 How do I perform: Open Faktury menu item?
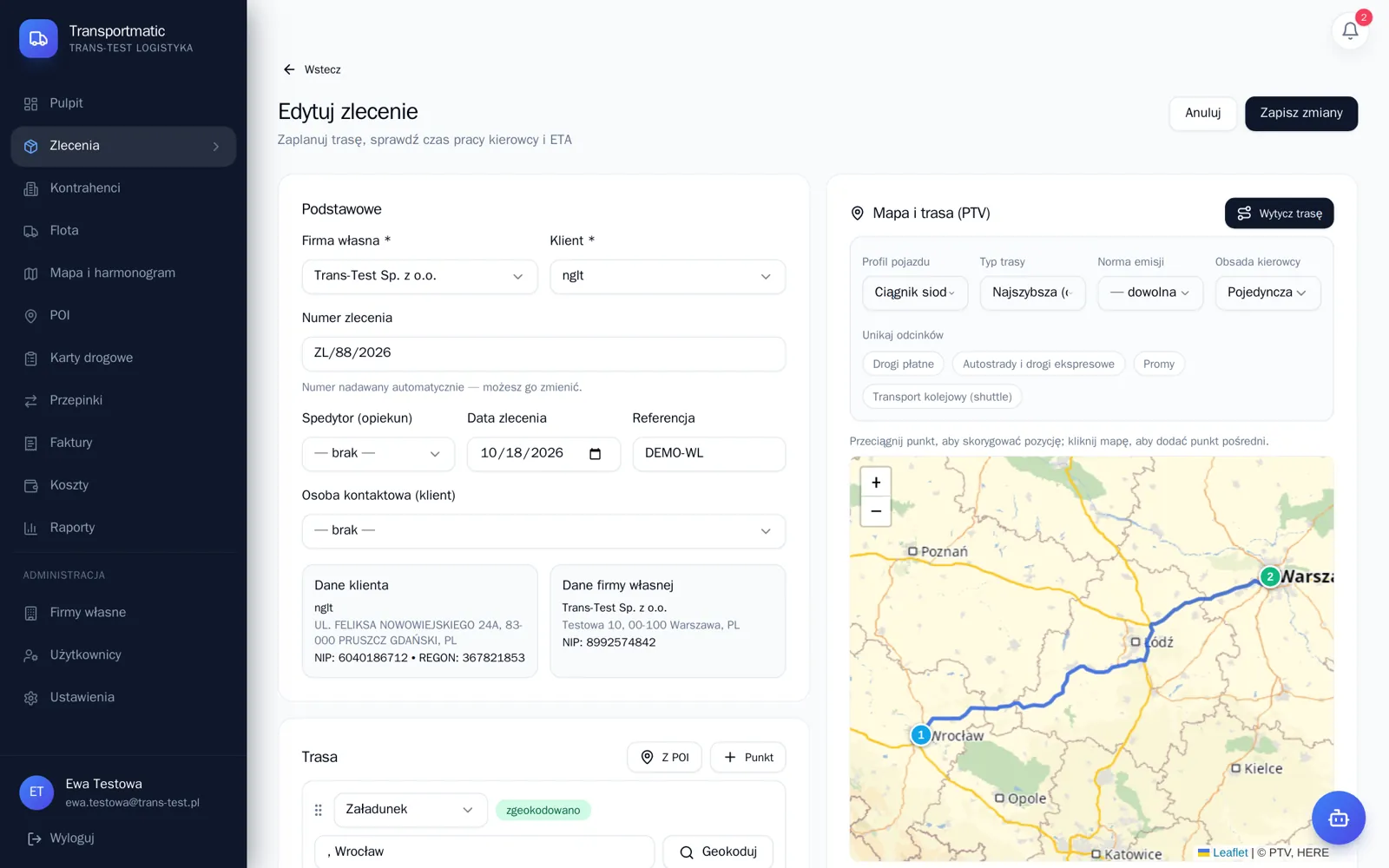pyautogui.click(x=123, y=444)
